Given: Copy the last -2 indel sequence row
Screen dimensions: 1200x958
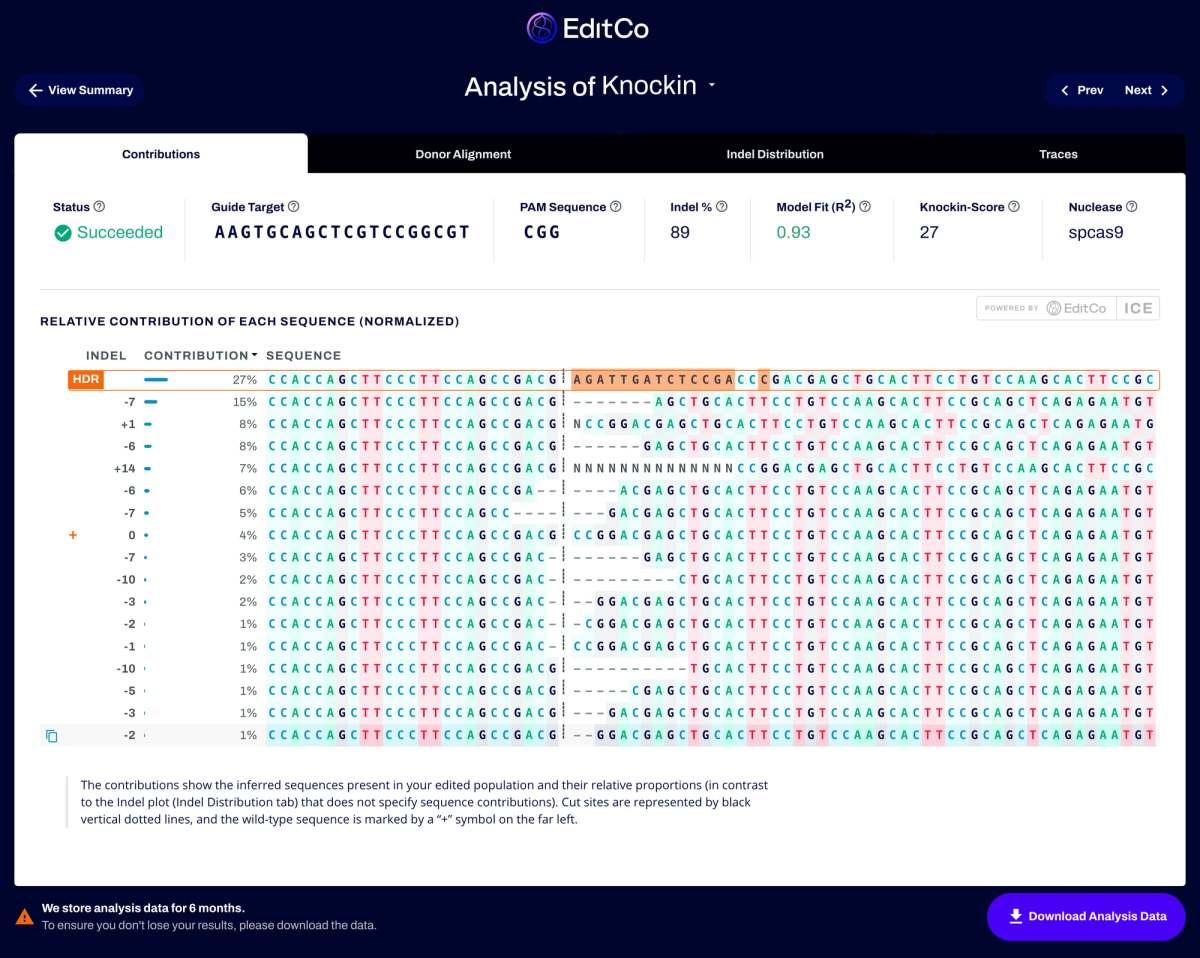Looking at the screenshot, I should (x=52, y=736).
